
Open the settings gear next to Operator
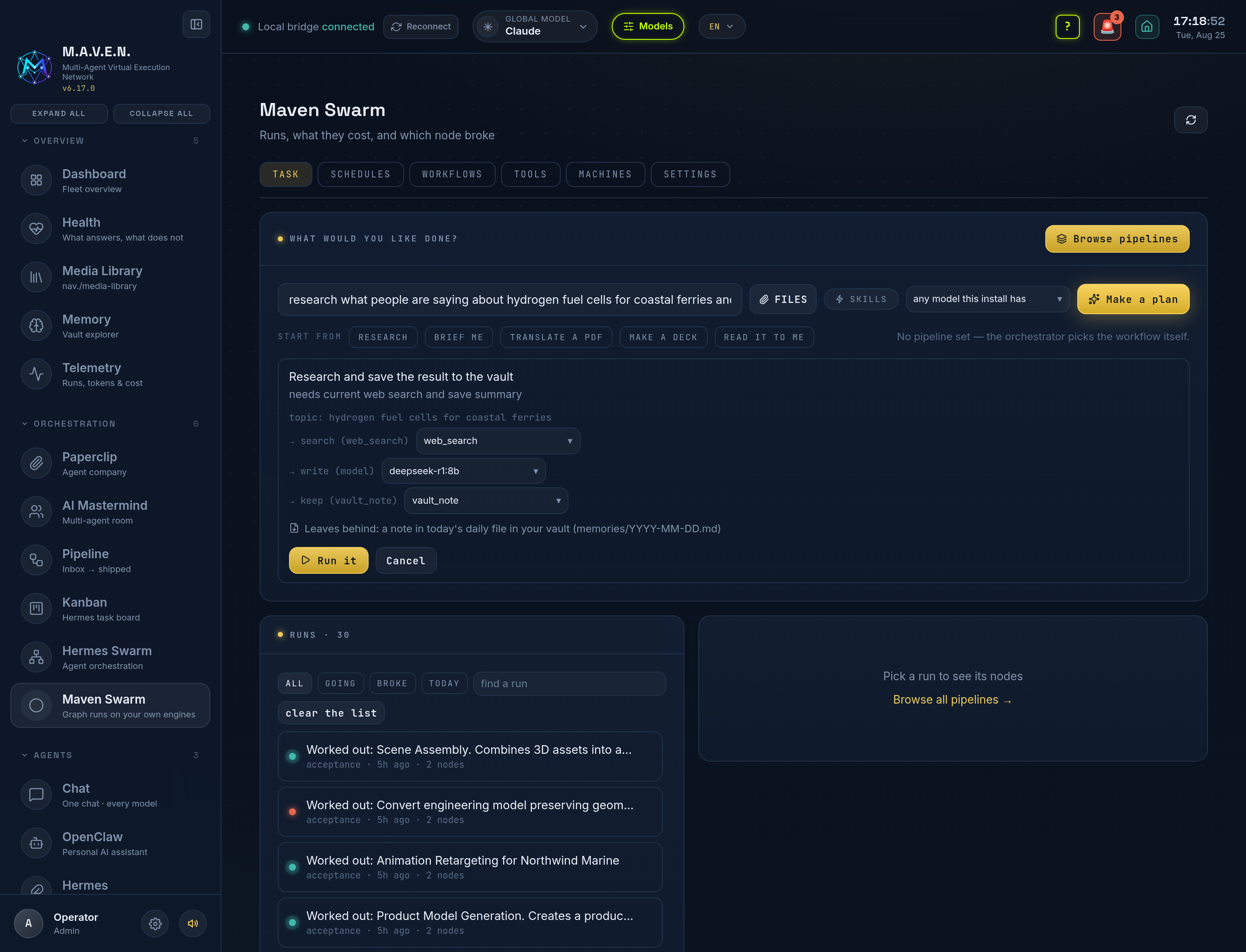tap(155, 924)
